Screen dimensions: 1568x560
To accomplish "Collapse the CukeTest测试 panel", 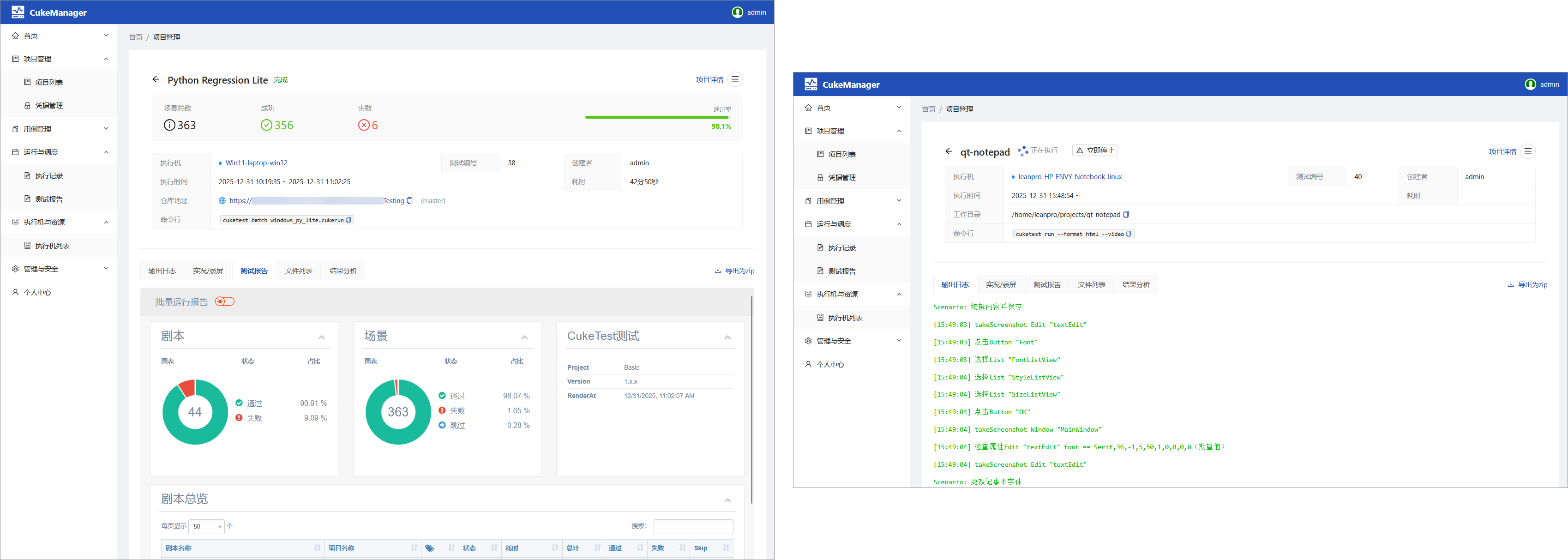I will (727, 337).
